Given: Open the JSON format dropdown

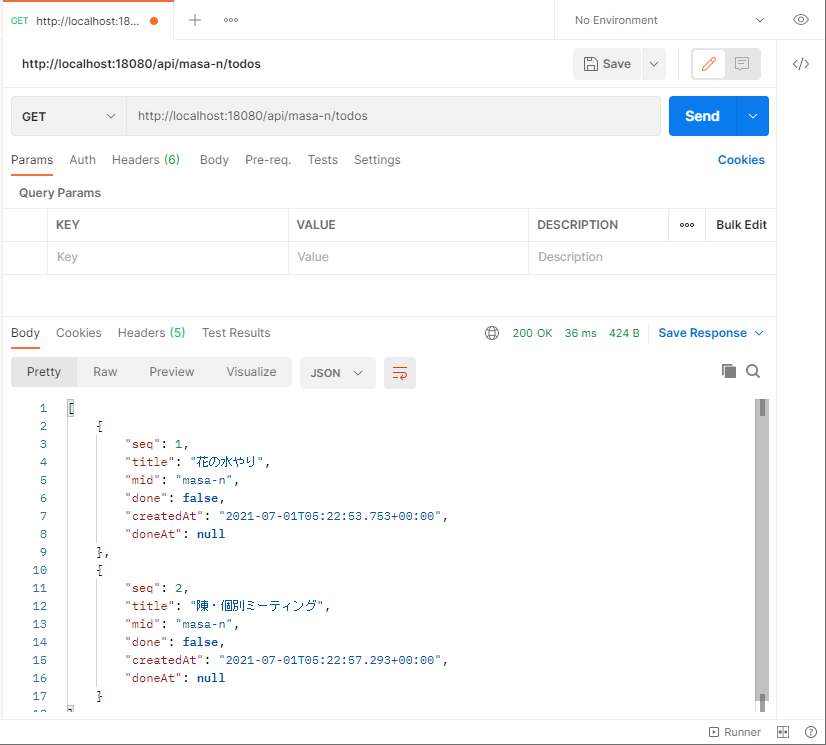Looking at the screenshot, I should pyautogui.click(x=338, y=373).
